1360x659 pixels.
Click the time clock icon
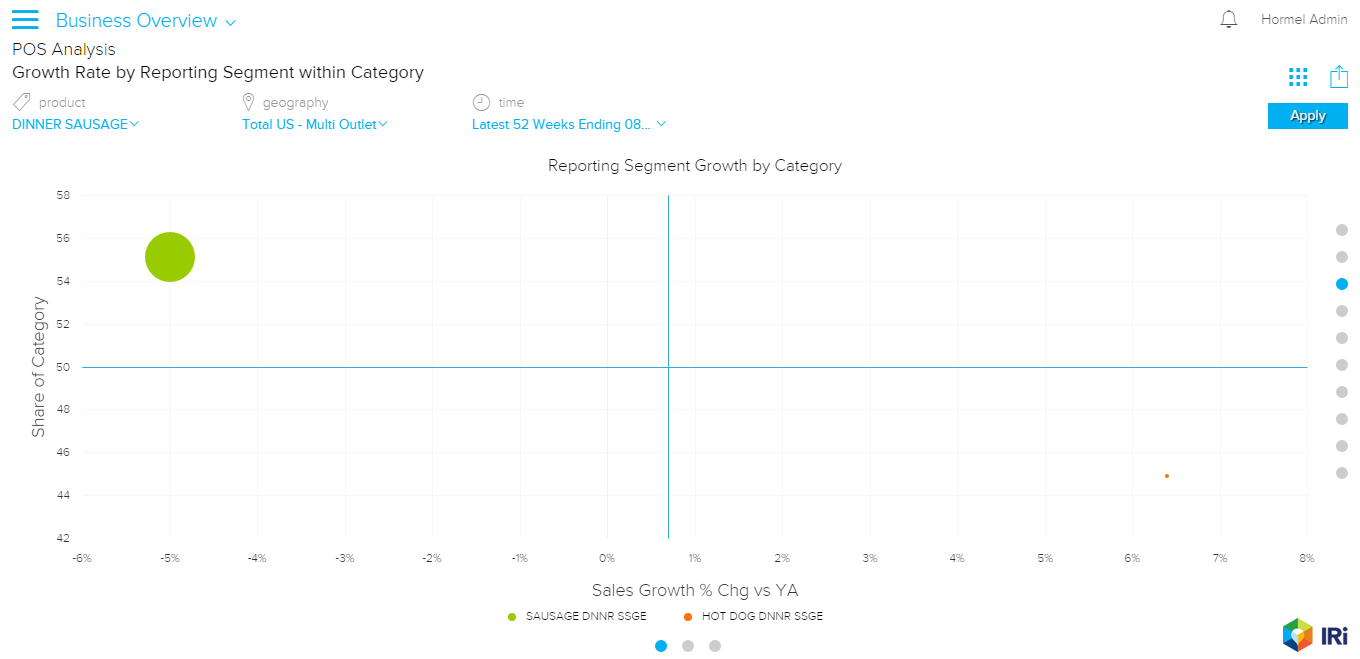(x=481, y=102)
